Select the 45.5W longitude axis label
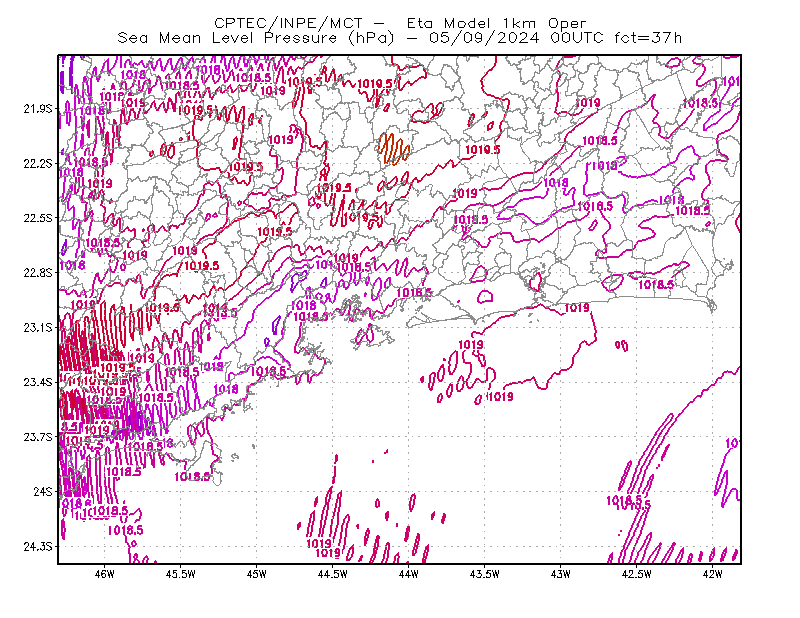Viewport: 800px width, 618px height. coord(181,574)
